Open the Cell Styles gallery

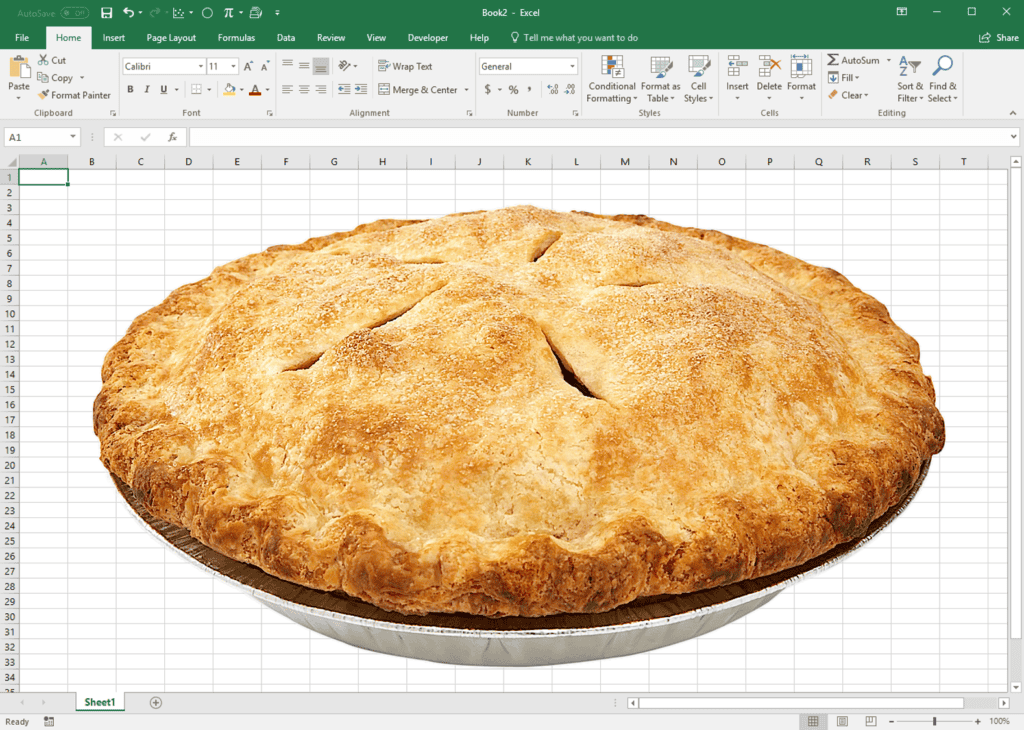pyautogui.click(x=698, y=79)
